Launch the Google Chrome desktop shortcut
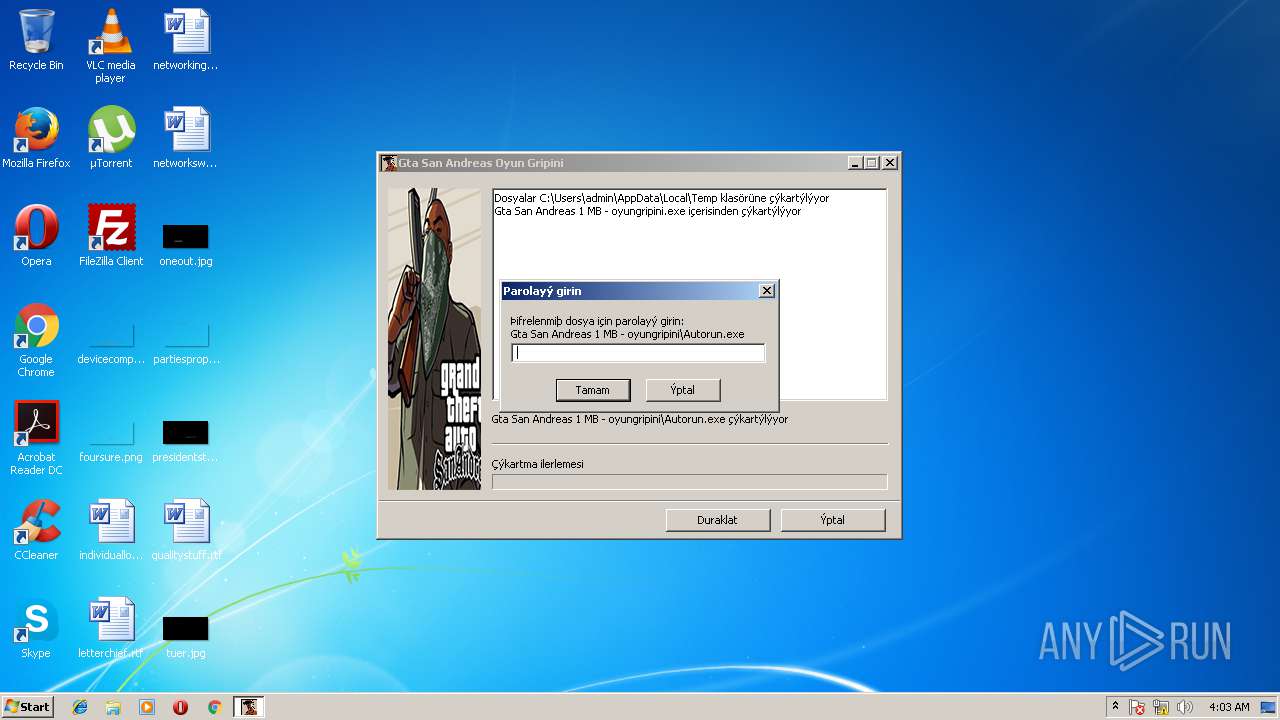This screenshot has width=1280, height=720. pyautogui.click(x=36, y=341)
